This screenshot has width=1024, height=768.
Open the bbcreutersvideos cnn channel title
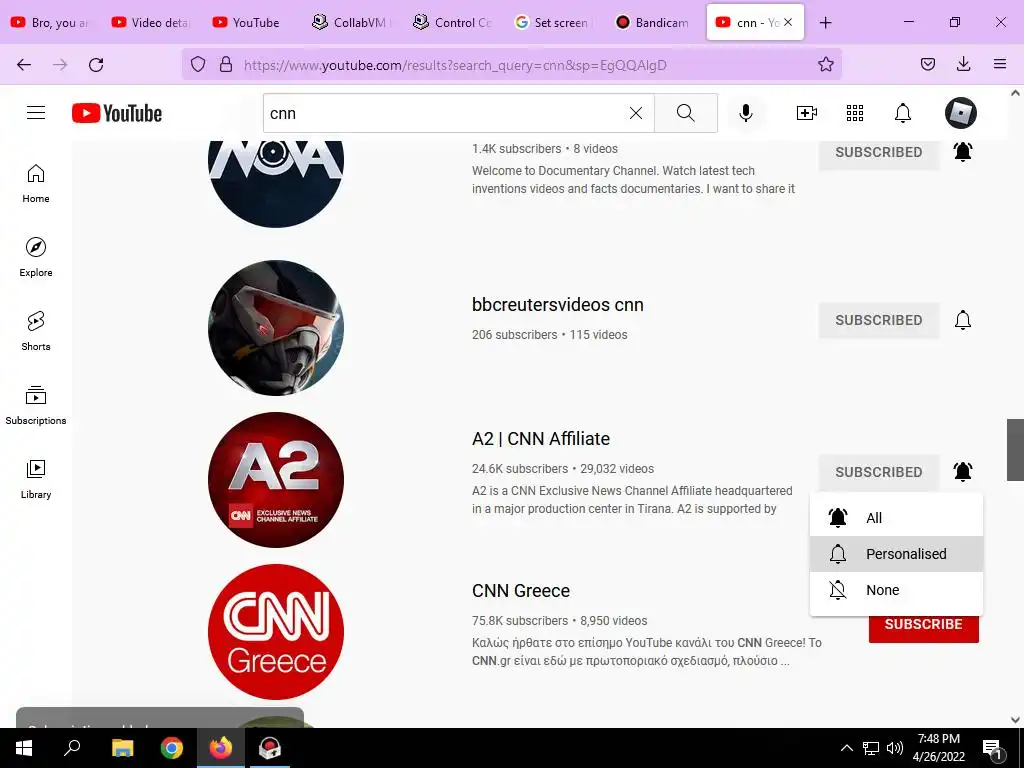558,305
